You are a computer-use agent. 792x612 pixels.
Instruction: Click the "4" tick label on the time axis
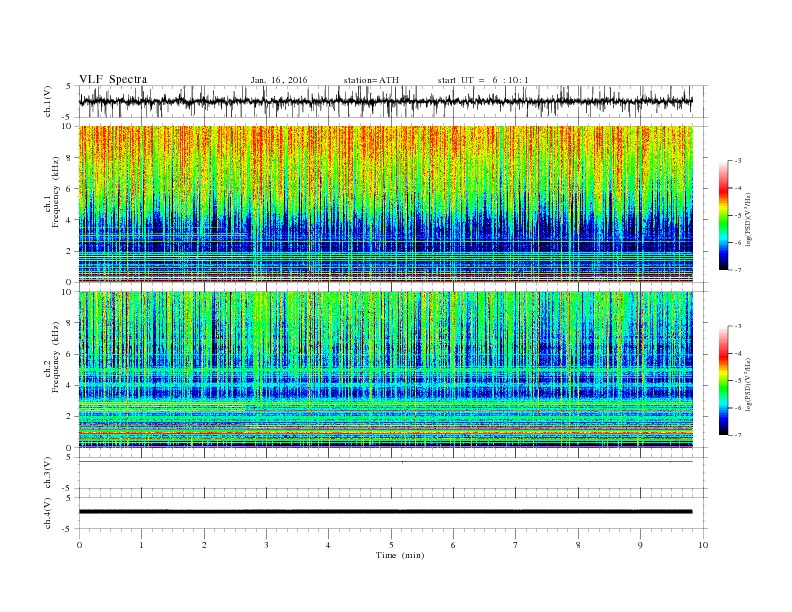pyautogui.click(x=328, y=545)
